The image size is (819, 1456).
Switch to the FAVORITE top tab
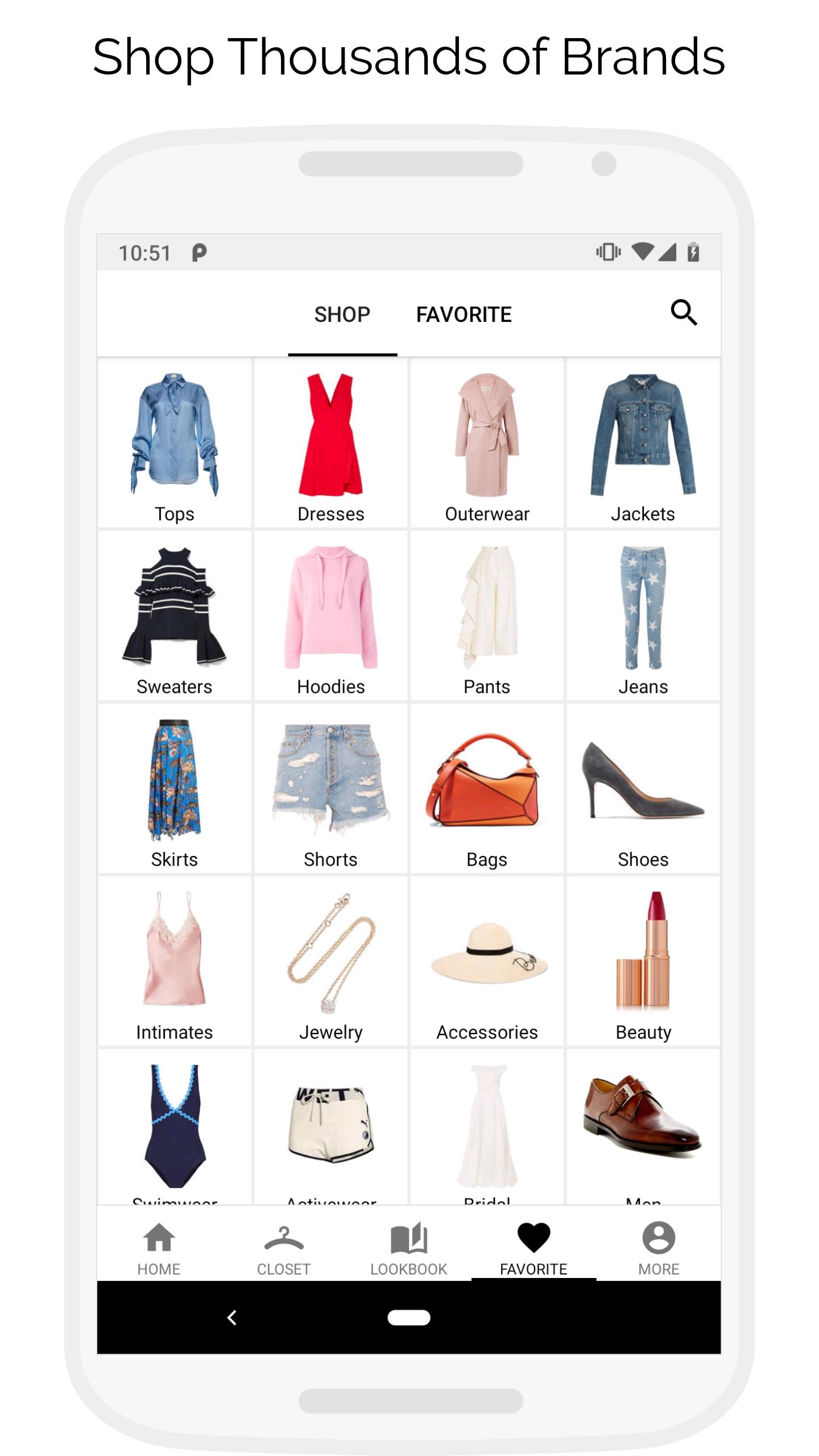[x=464, y=315]
